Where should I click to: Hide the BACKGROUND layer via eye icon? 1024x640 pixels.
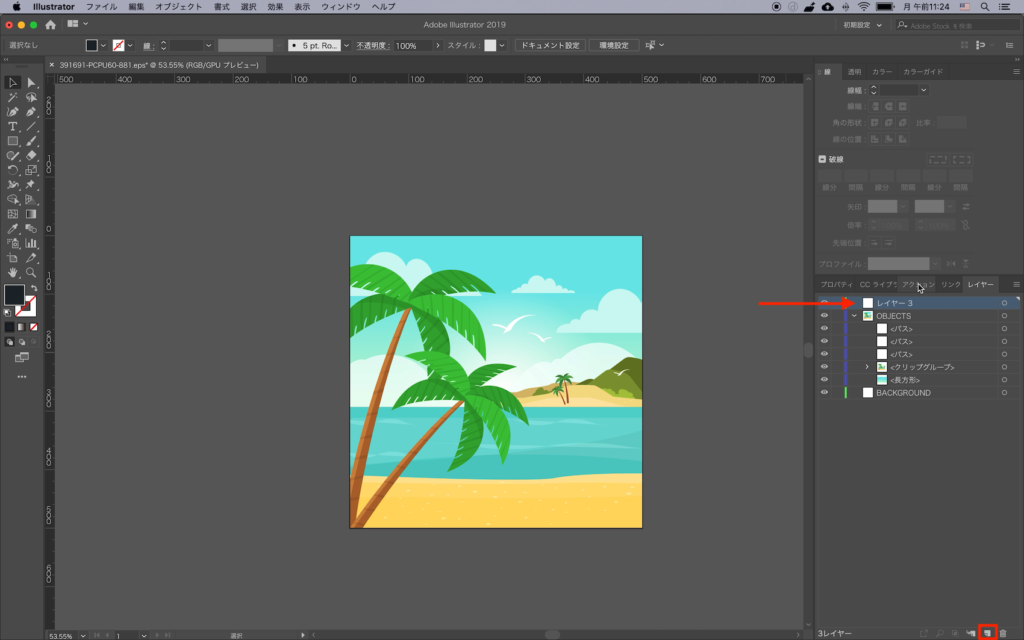click(824, 393)
